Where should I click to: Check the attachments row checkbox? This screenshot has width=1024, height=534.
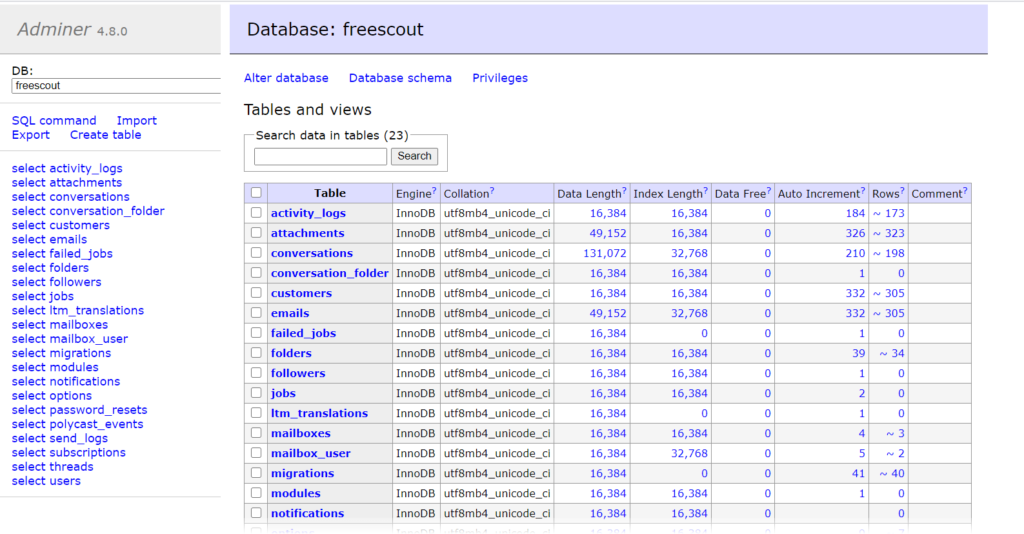point(256,232)
